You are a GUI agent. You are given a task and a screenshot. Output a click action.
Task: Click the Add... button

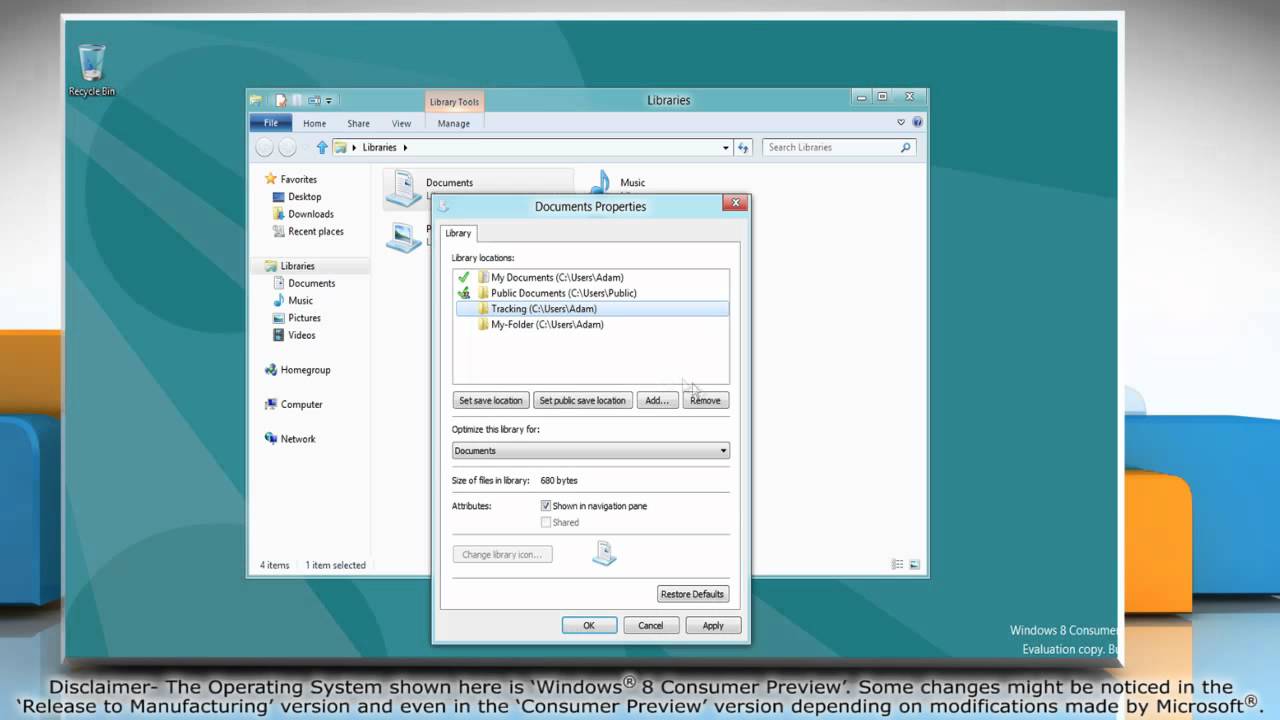tap(656, 400)
